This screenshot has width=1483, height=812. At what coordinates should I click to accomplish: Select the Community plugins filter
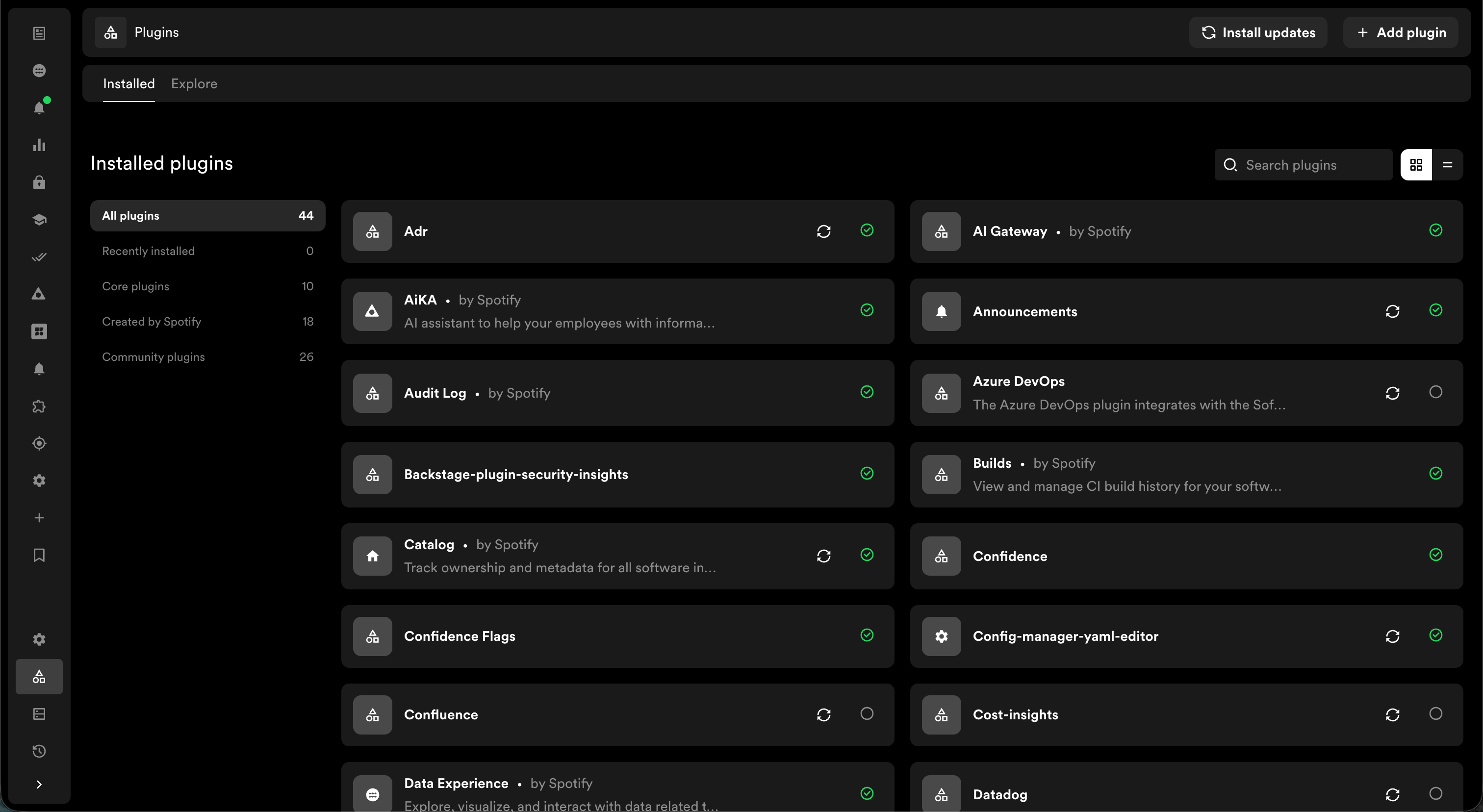[x=208, y=357]
